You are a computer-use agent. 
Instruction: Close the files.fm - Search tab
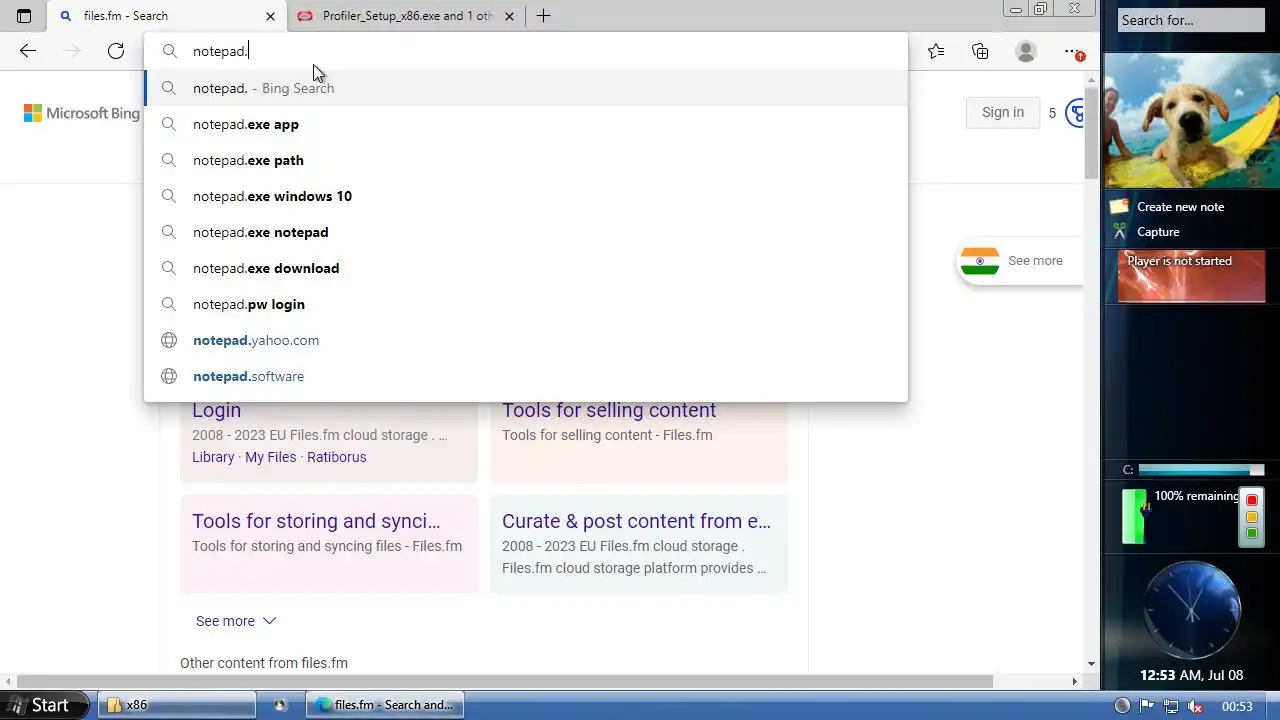tap(270, 16)
